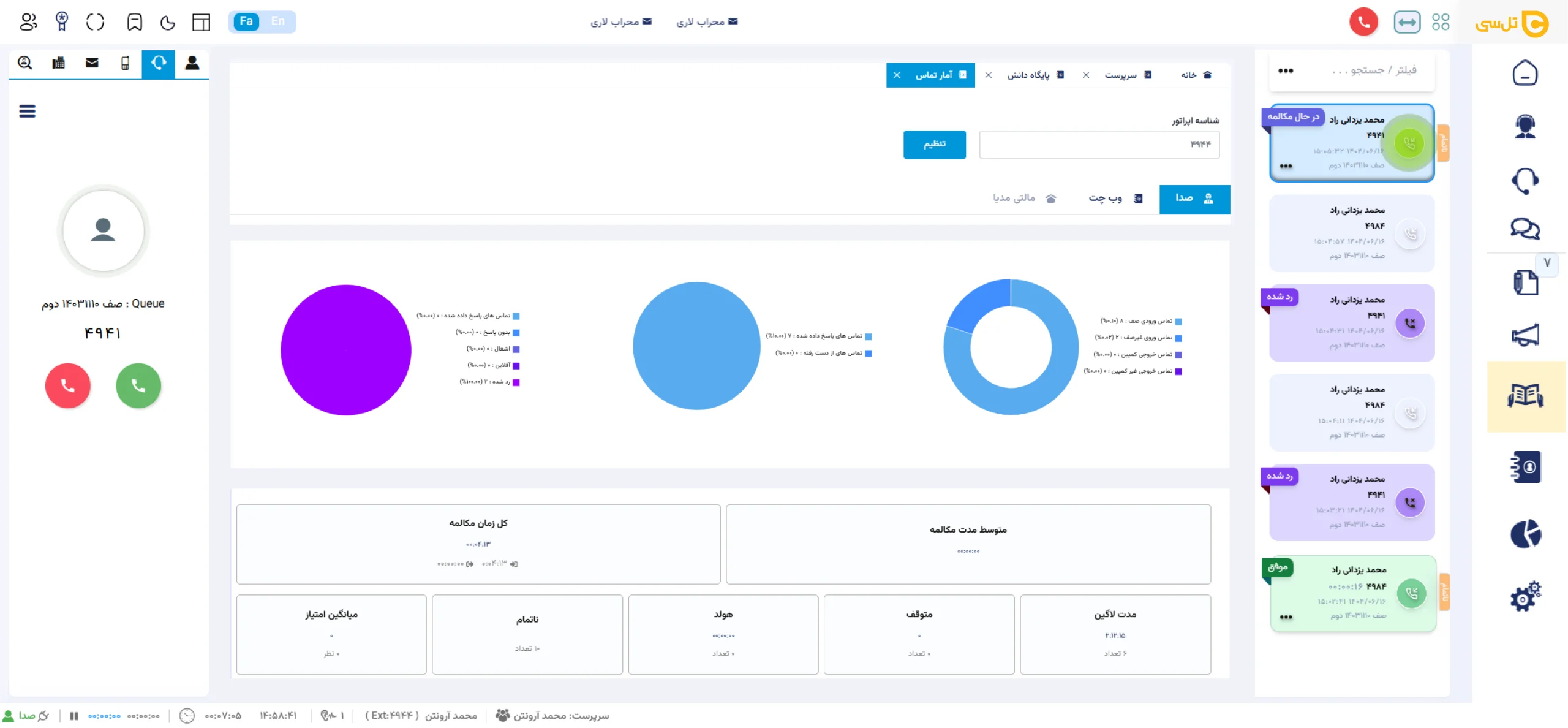The image size is (1568, 728).
Task: Click the fullscreen brackets icon in top bar
Action: [x=96, y=23]
